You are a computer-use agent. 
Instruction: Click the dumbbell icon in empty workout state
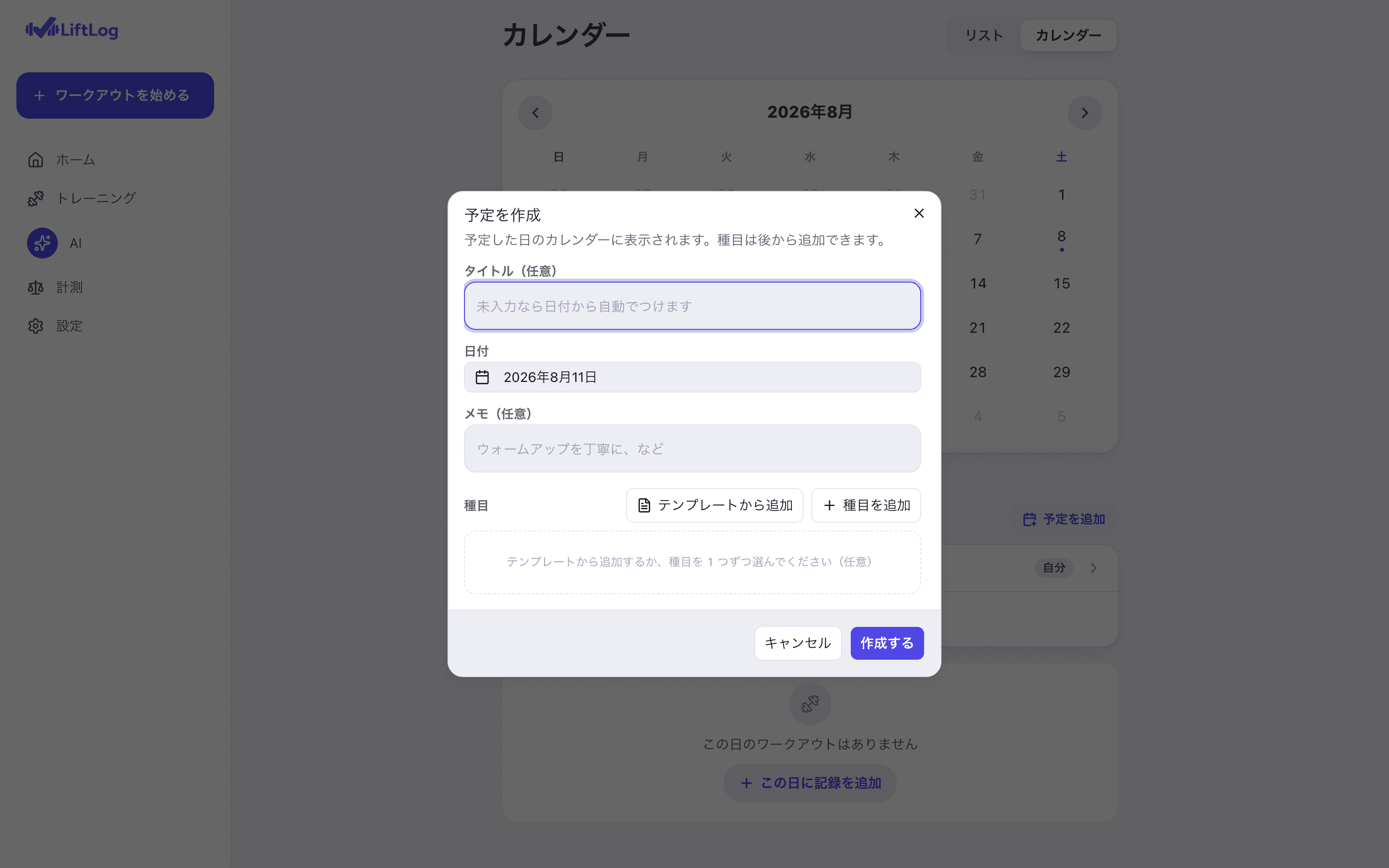[x=810, y=704]
